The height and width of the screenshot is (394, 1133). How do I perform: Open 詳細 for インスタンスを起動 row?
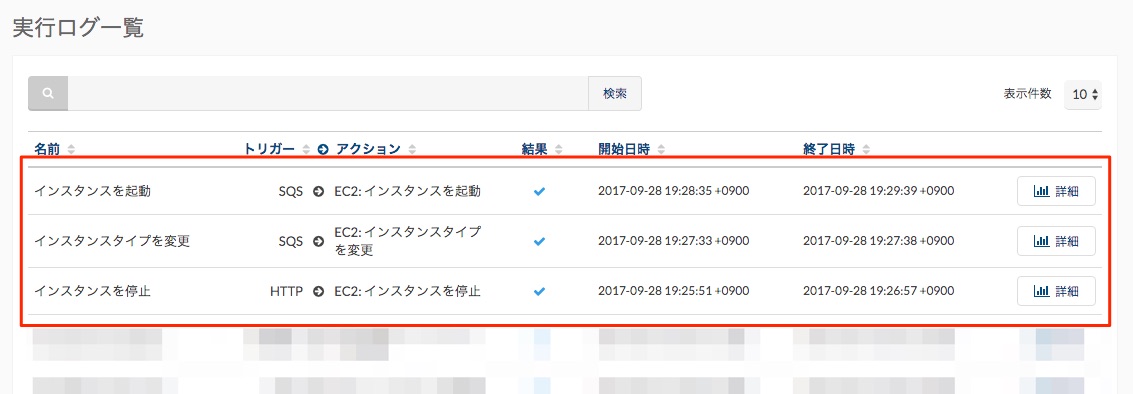click(x=1056, y=192)
